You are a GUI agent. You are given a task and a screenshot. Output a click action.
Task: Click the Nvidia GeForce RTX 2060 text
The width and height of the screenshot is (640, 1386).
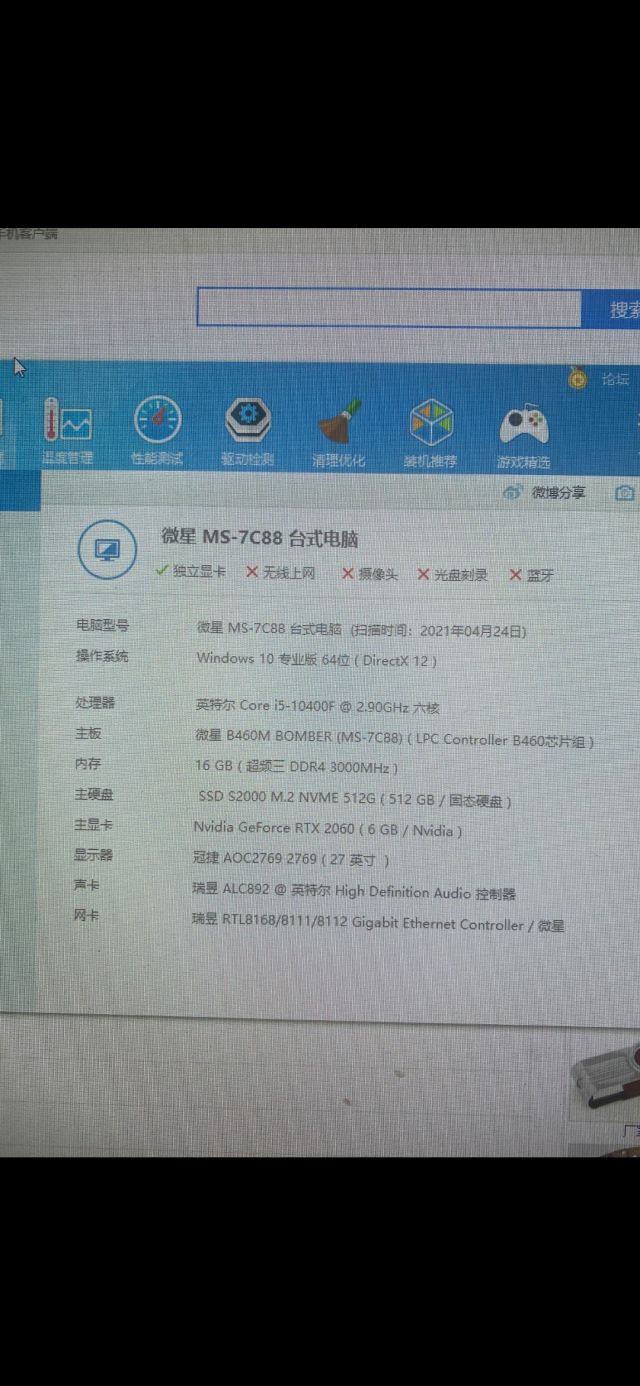pyautogui.click(x=327, y=829)
